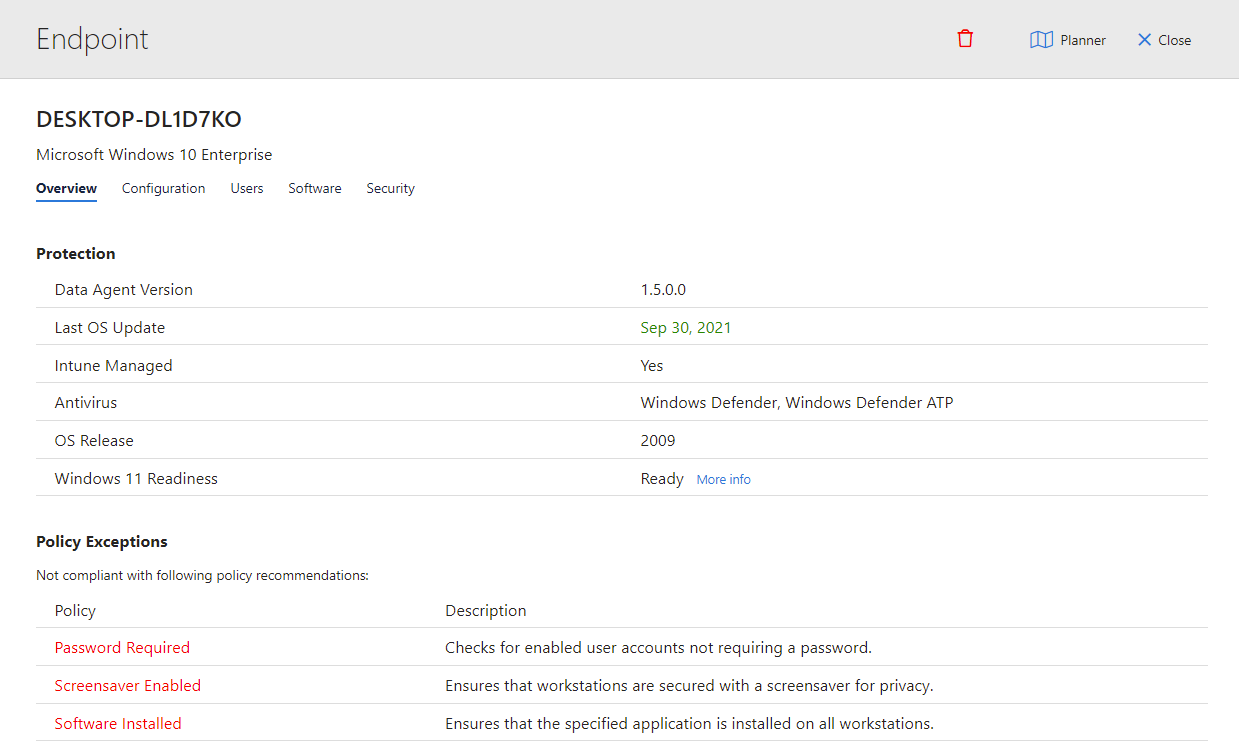Screen dimensions: 1239x753
Task: Click the Screensaver Enabled description text
Action: tap(689, 686)
